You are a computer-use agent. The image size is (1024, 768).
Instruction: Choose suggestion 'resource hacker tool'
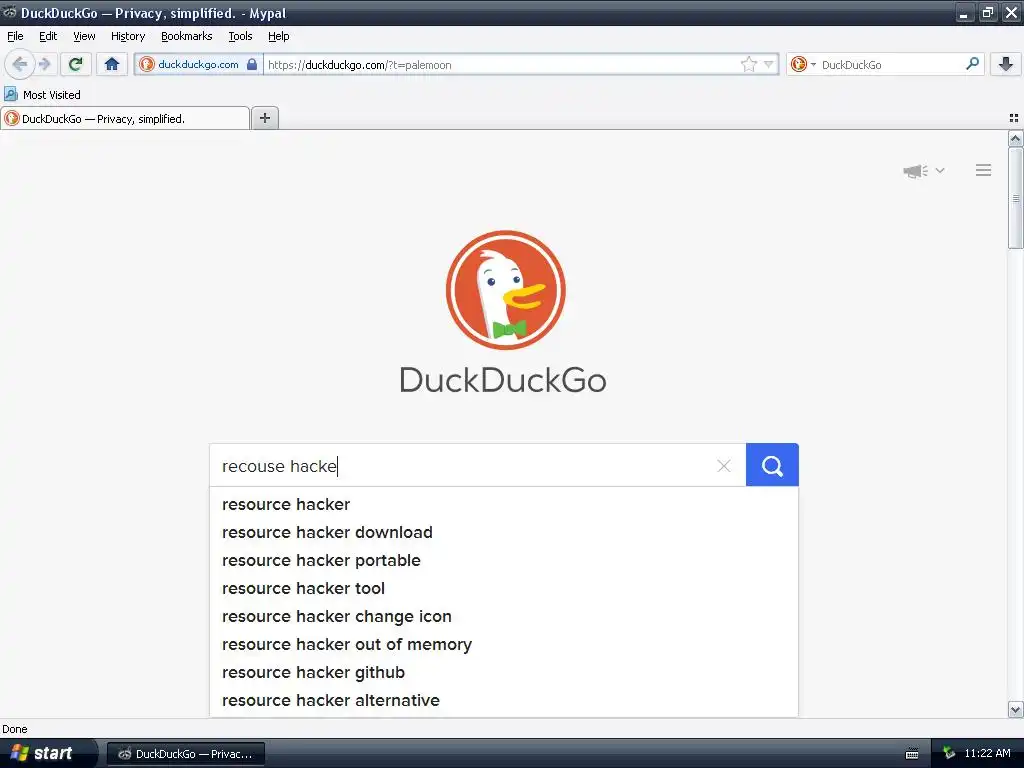(x=504, y=588)
